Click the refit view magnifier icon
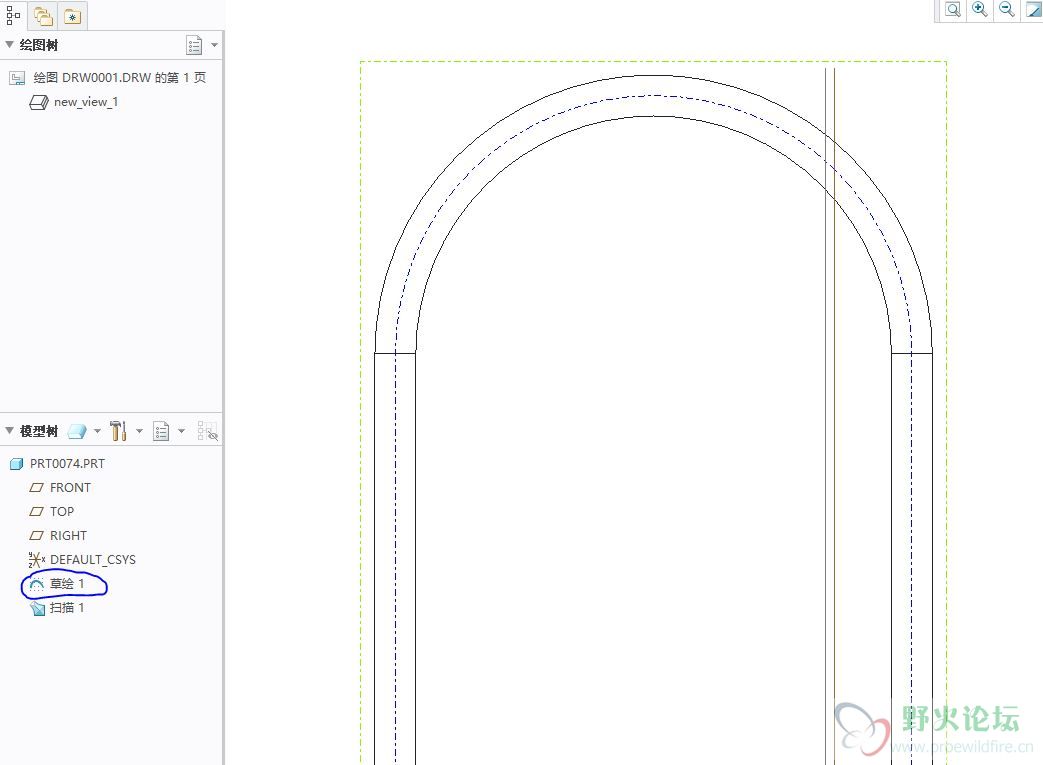1043x765 pixels. pyautogui.click(x=953, y=9)
